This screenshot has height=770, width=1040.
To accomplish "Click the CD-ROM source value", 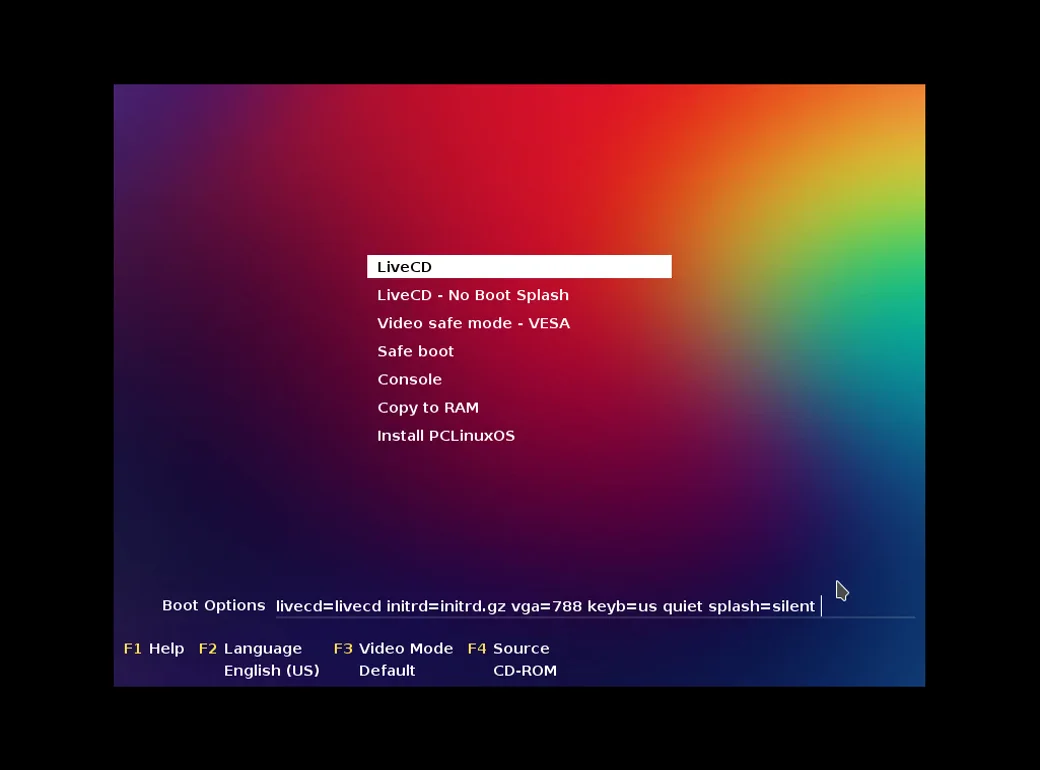I will 525,671.
